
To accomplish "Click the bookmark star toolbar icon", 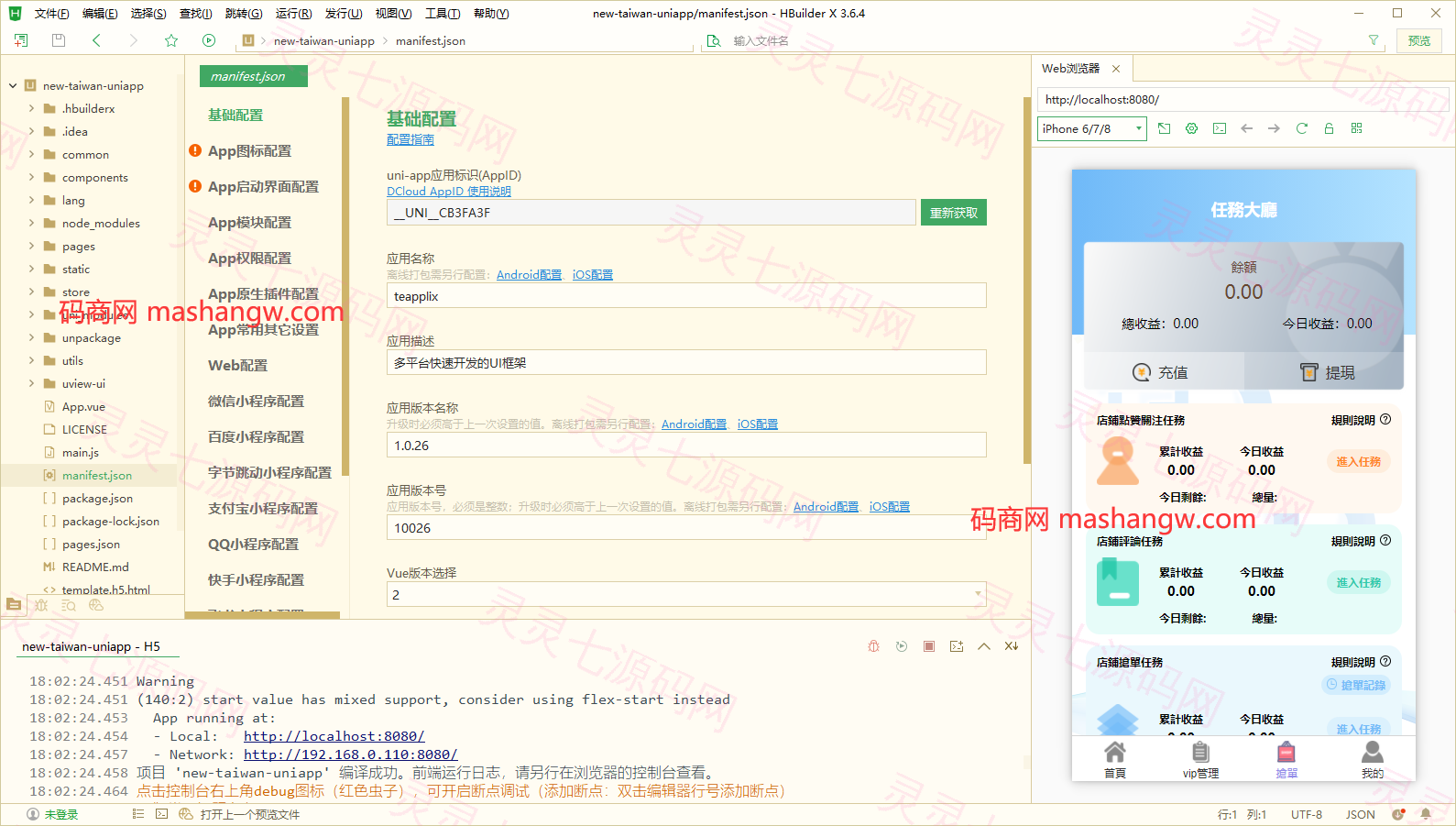I will (171, 40).
